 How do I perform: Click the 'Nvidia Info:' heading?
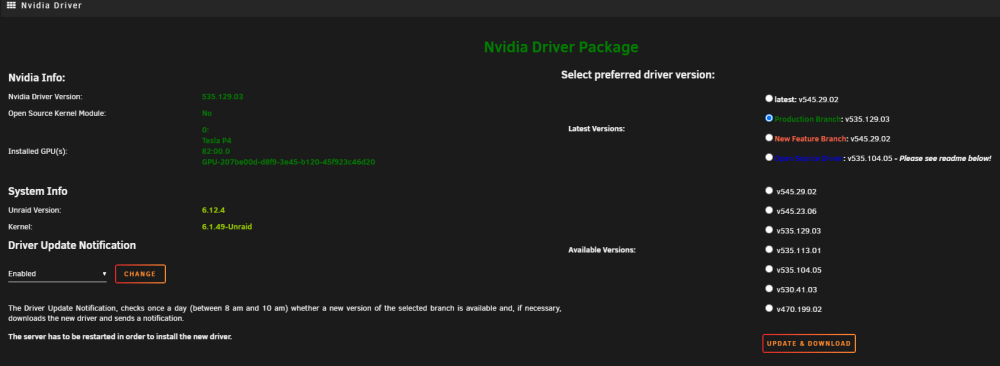37,78
